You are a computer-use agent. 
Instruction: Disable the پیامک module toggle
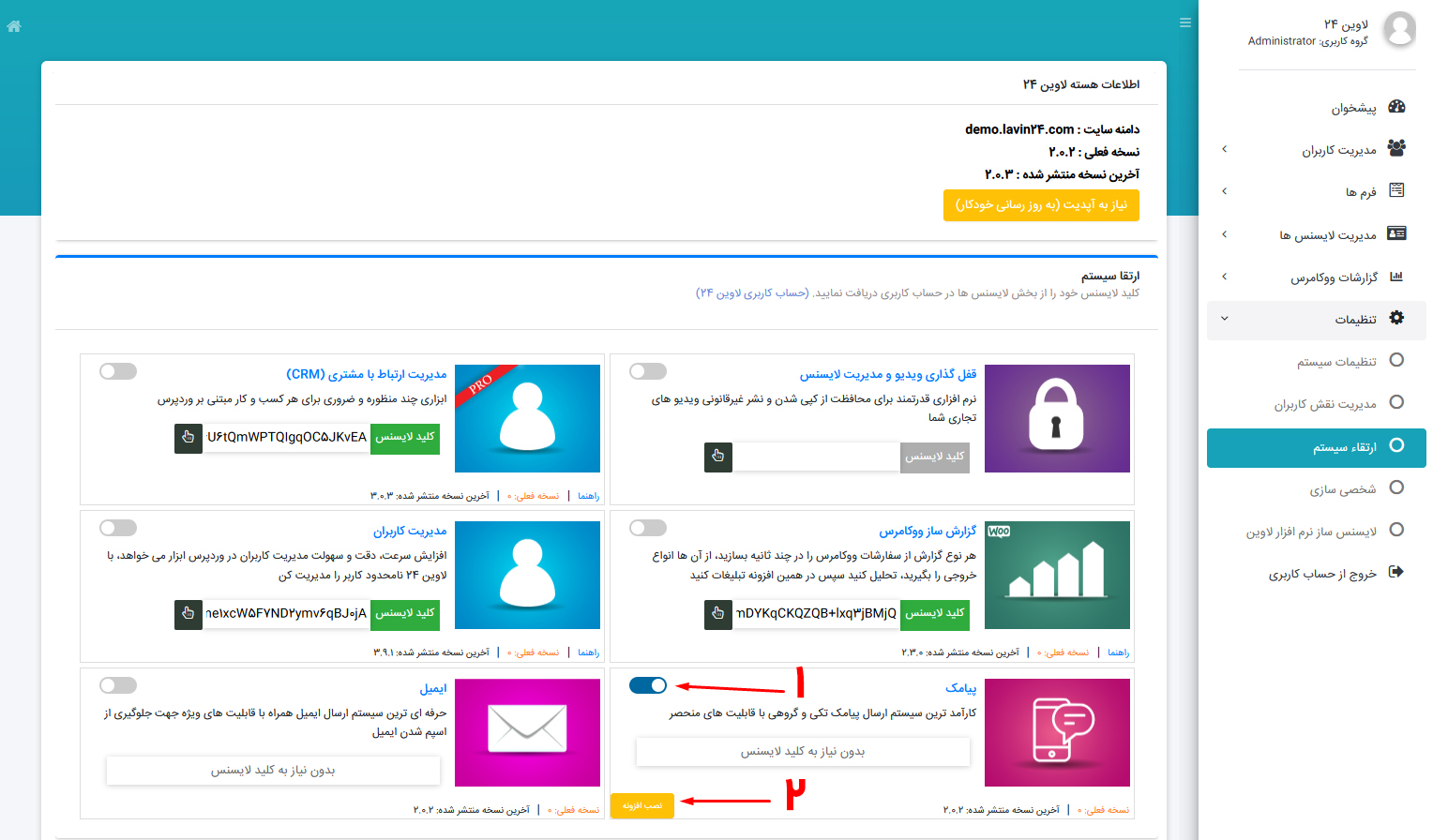647,685
